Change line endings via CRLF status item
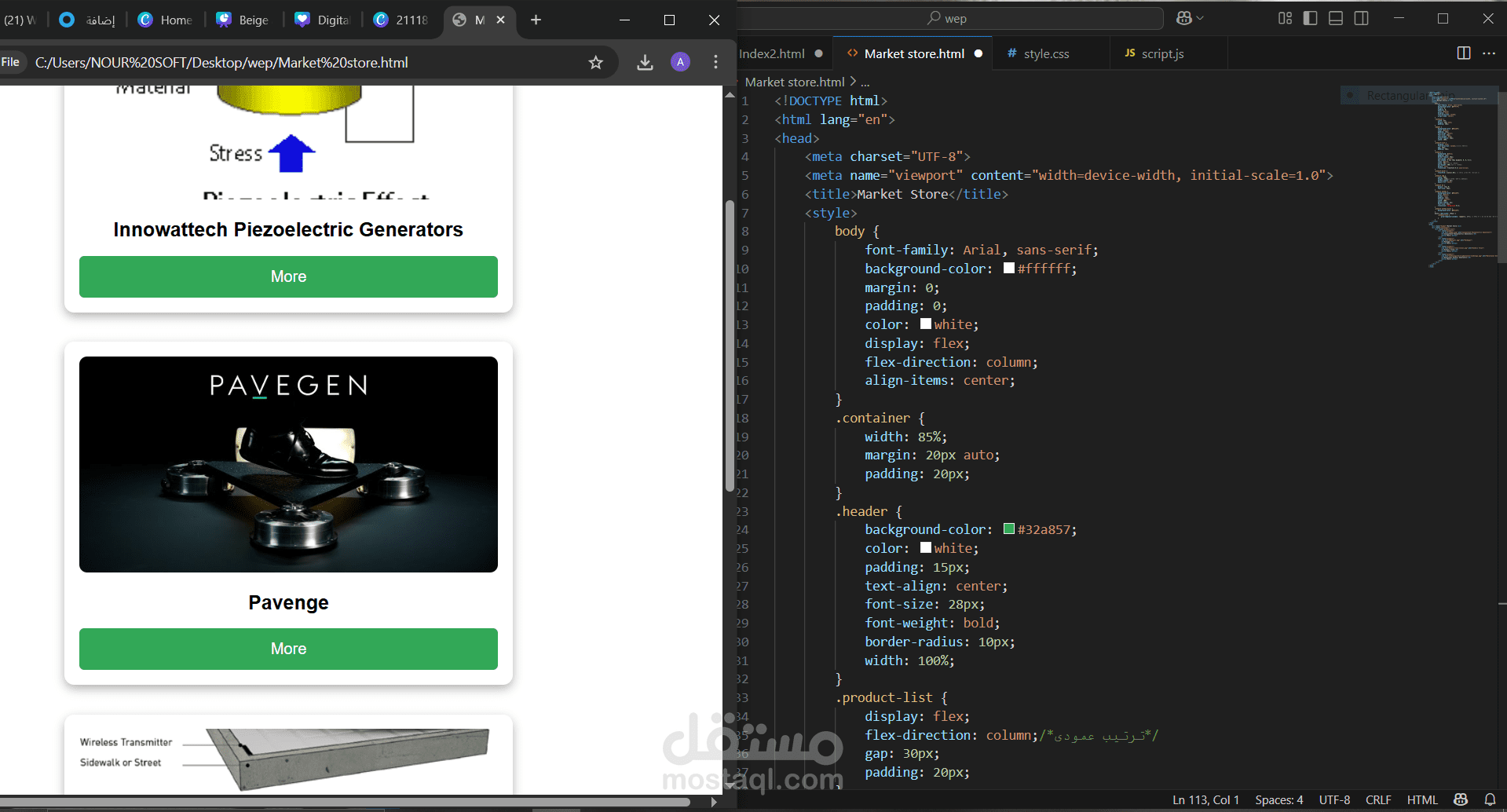The image size is (1507, 812). click(x=1378, y=799)
